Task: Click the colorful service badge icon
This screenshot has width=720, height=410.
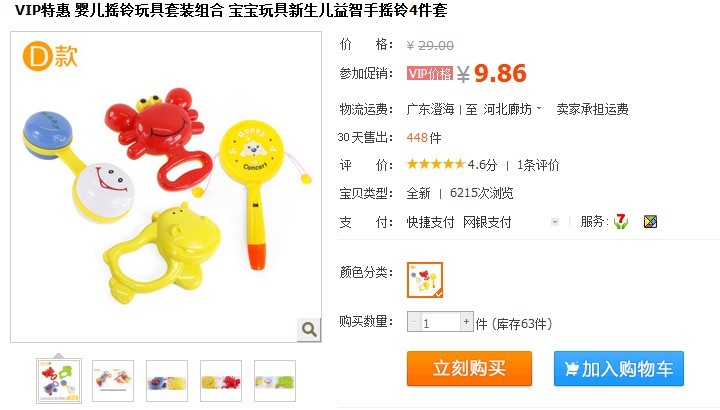Action: click(x=650, y=222)
